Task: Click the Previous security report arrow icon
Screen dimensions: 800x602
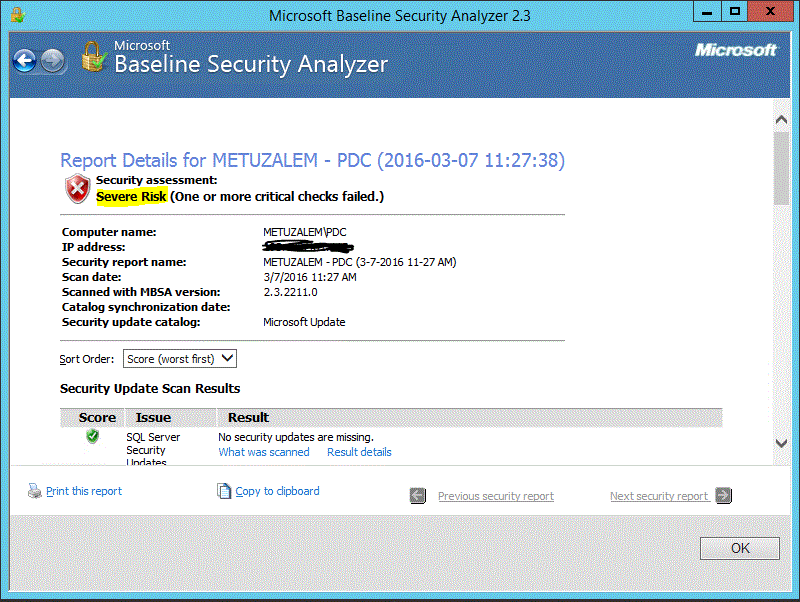Action: 417,495
